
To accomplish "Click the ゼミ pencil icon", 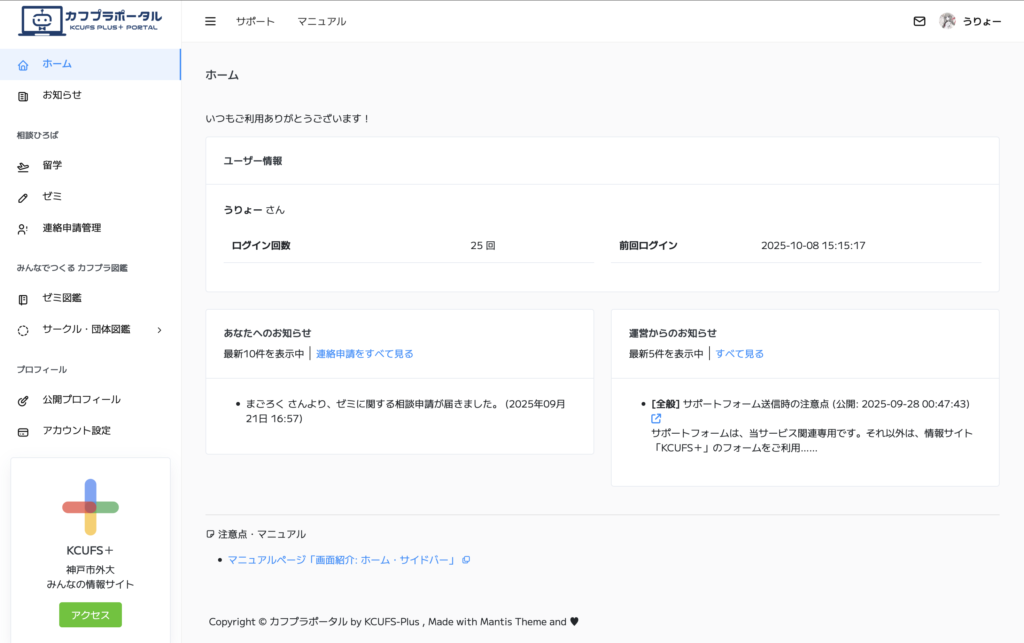I will click(x=24, y=197).
